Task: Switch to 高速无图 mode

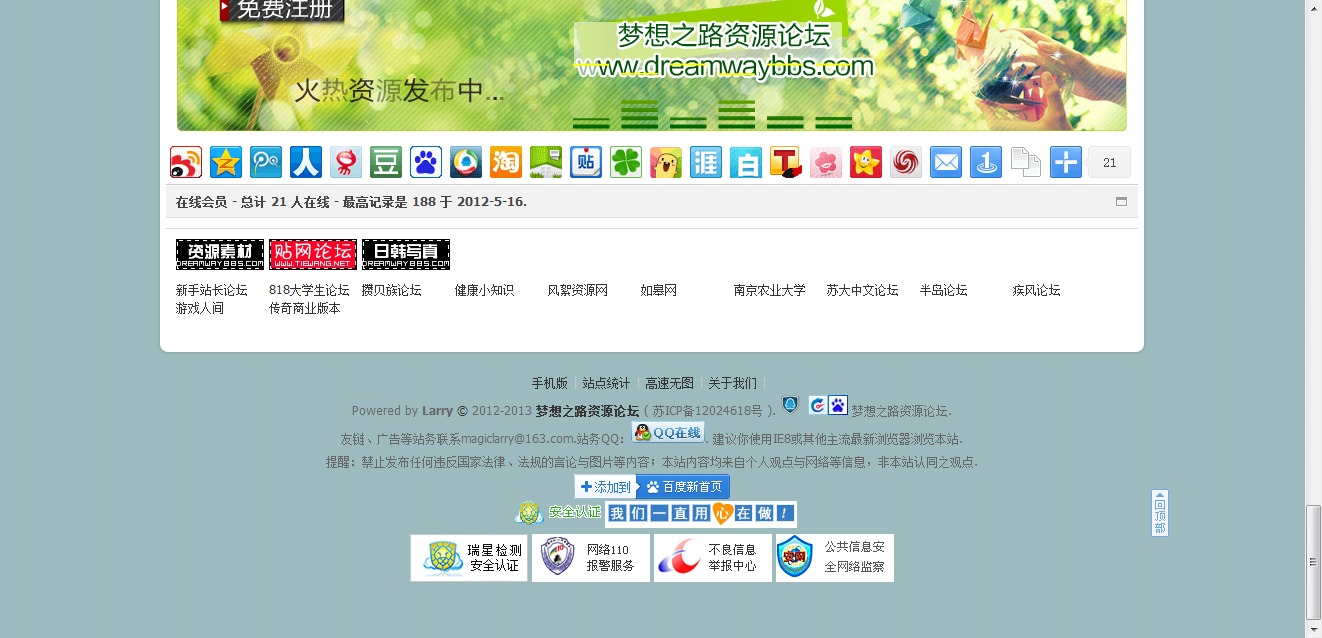Action: (670, 383)
